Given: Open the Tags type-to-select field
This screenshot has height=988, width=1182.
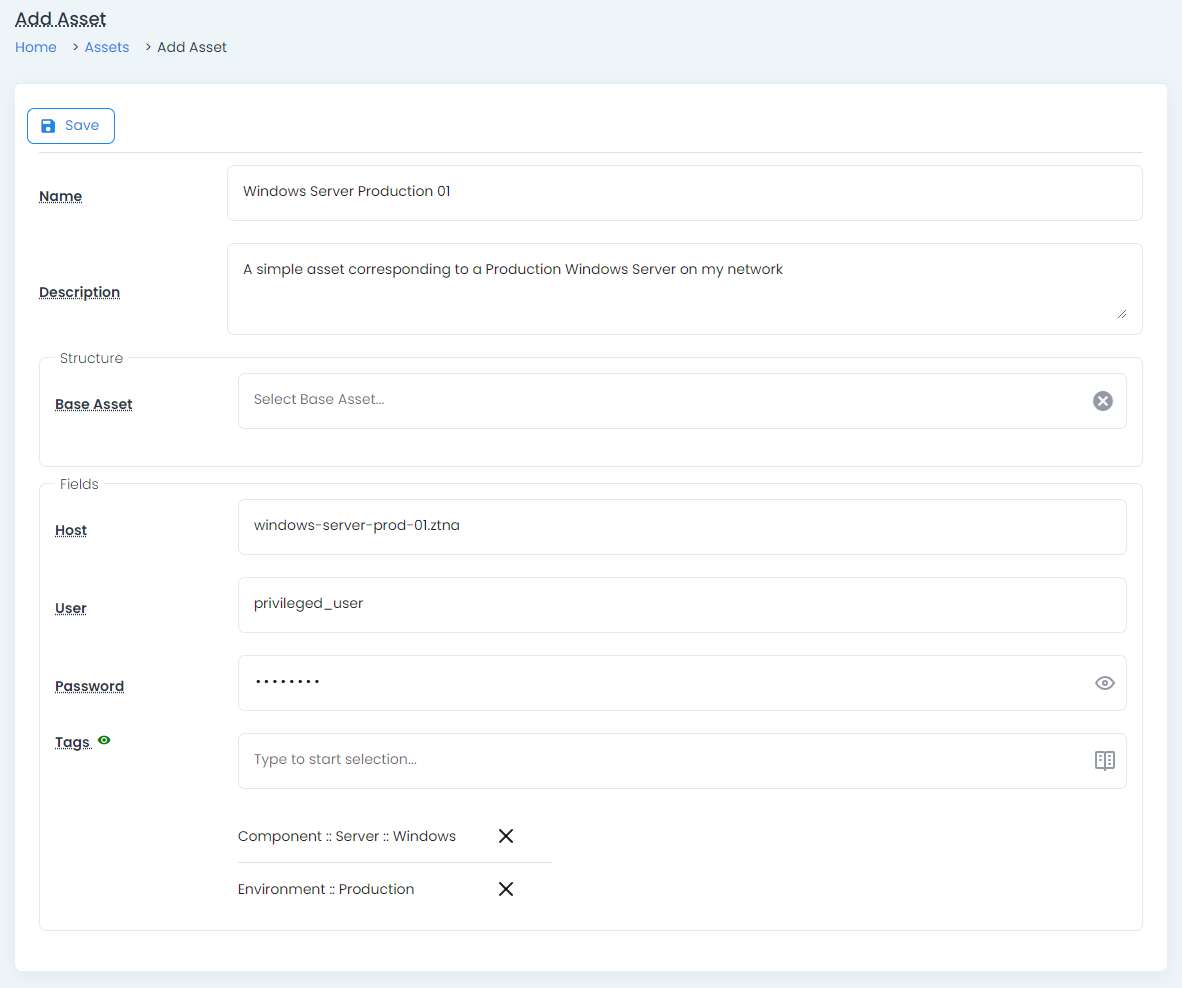Looking at the screenshot, I should pyautogui.click(x=660, y=761).
